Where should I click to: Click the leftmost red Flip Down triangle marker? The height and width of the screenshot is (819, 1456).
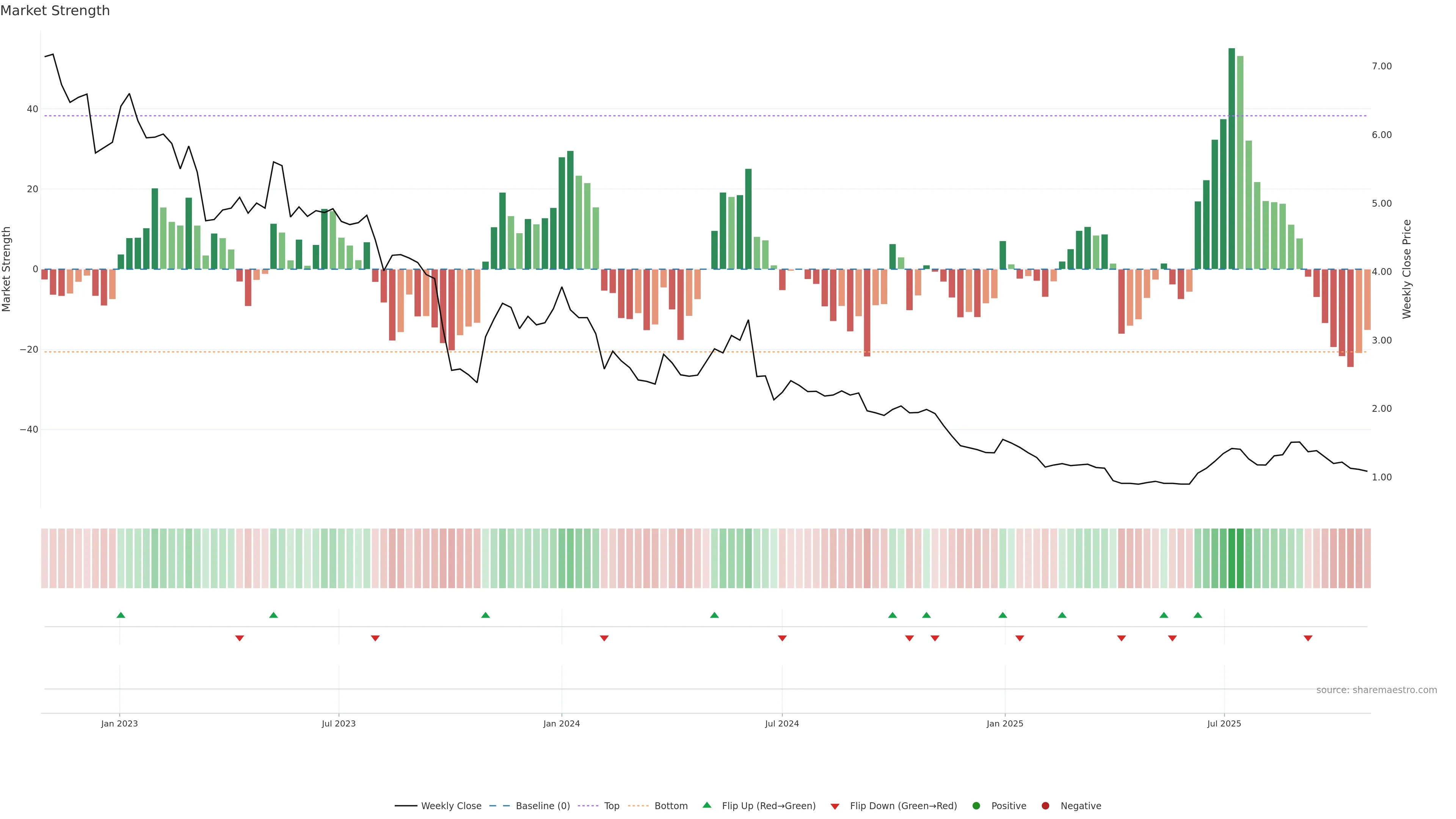pyautogui.click(x=240, y=638)
